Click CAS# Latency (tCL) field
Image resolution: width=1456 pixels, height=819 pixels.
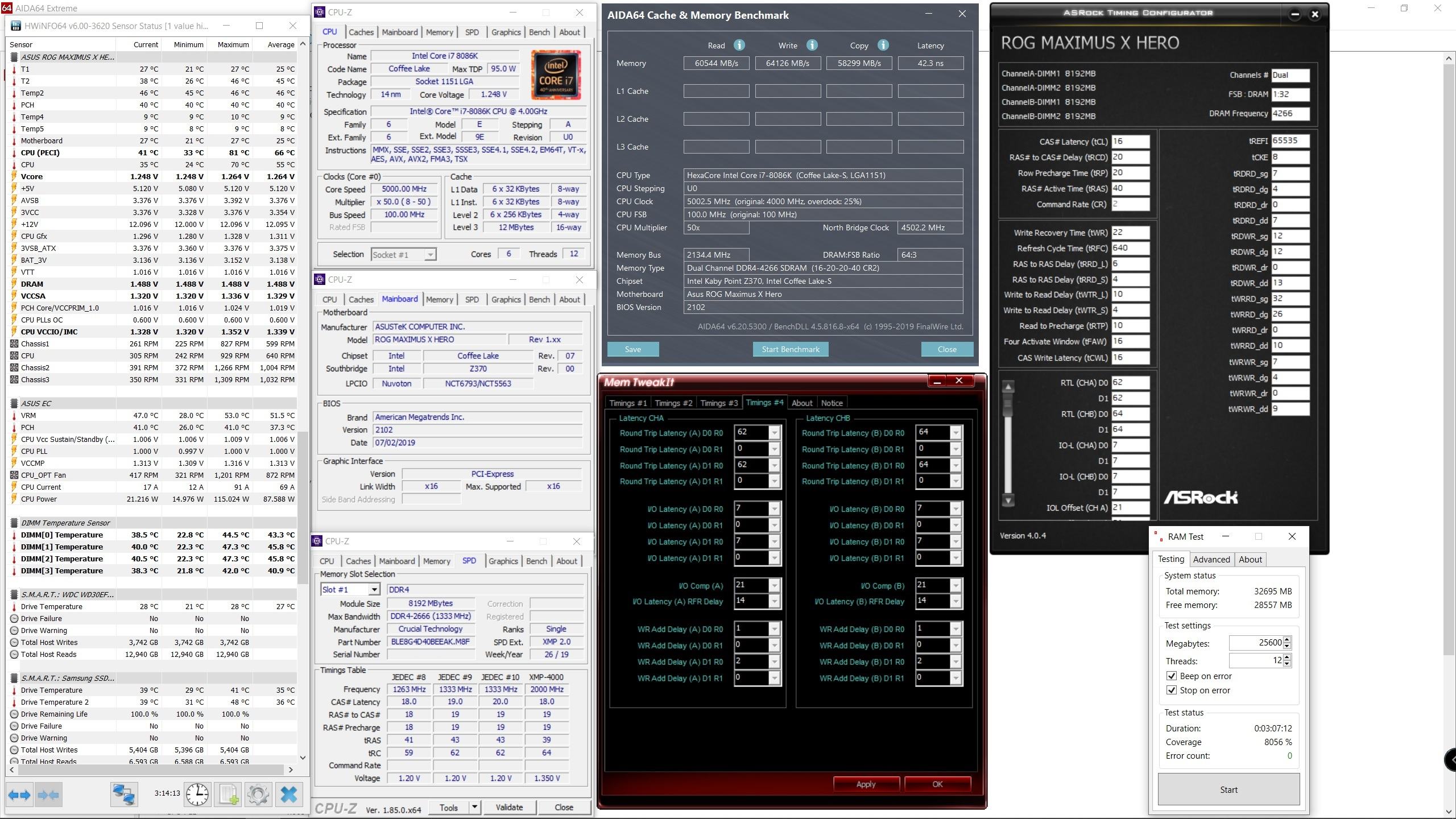[x=1130, y=141]
